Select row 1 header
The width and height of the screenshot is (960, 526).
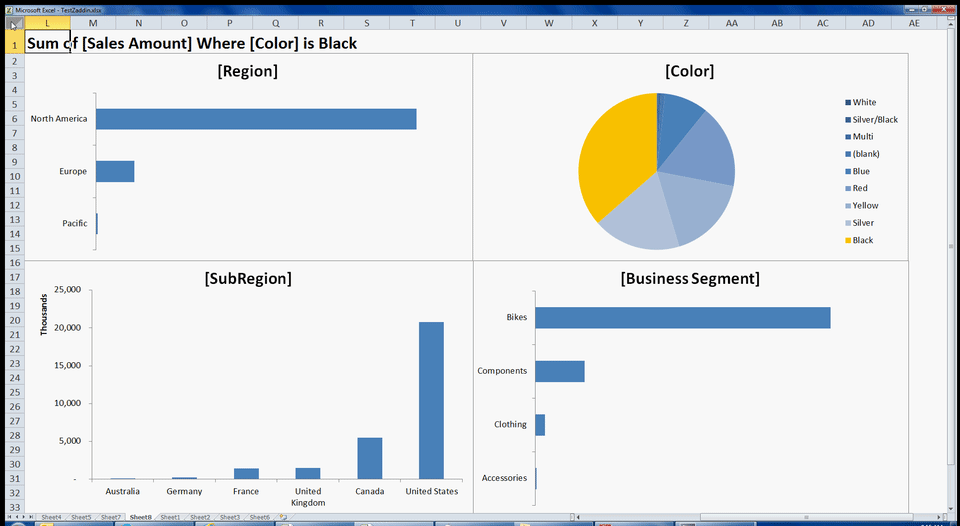pos(14,44)
